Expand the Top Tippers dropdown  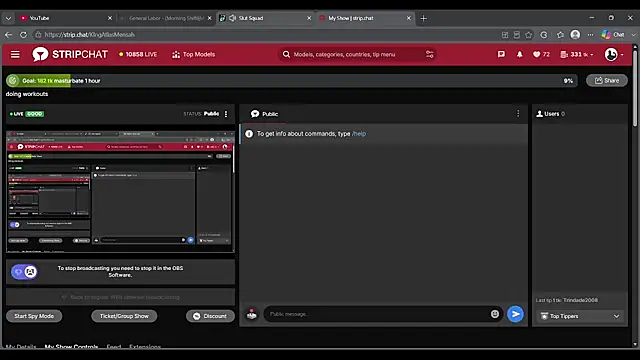[580, 316]
